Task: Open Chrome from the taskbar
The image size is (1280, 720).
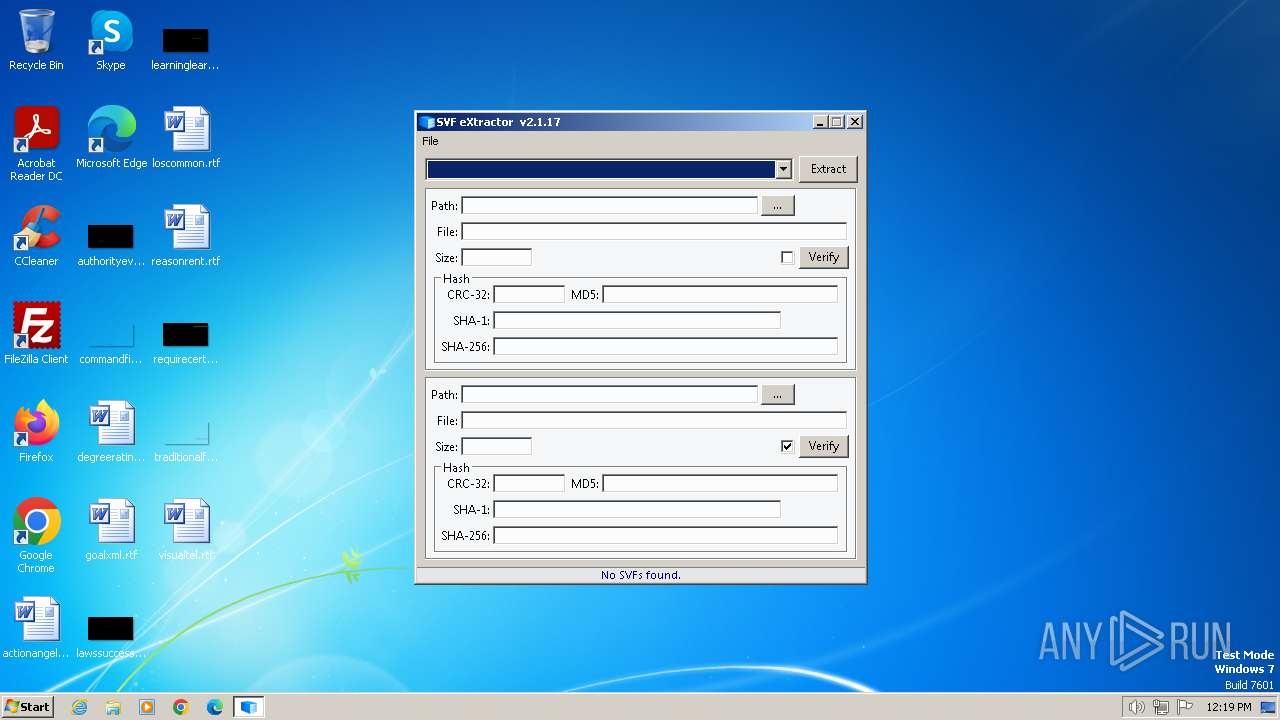Action: pyautogui.click(x=181, y=707)
